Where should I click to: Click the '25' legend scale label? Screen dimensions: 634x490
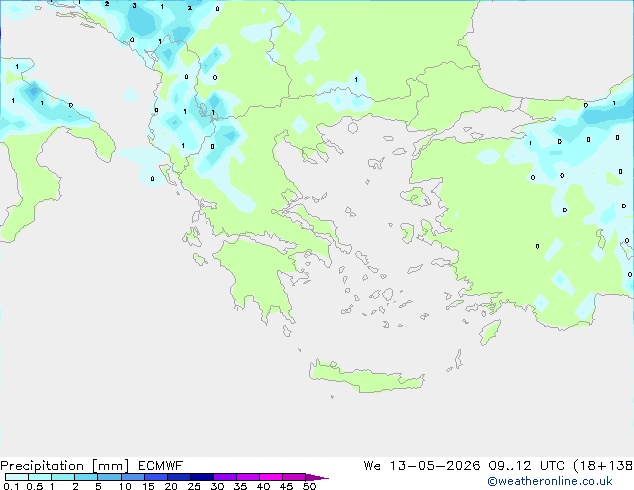tap(194, 486)
